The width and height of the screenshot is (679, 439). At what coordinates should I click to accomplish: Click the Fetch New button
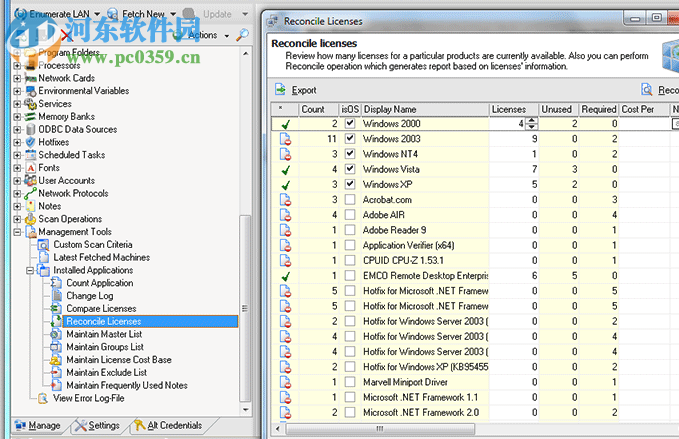click(137, 14)
